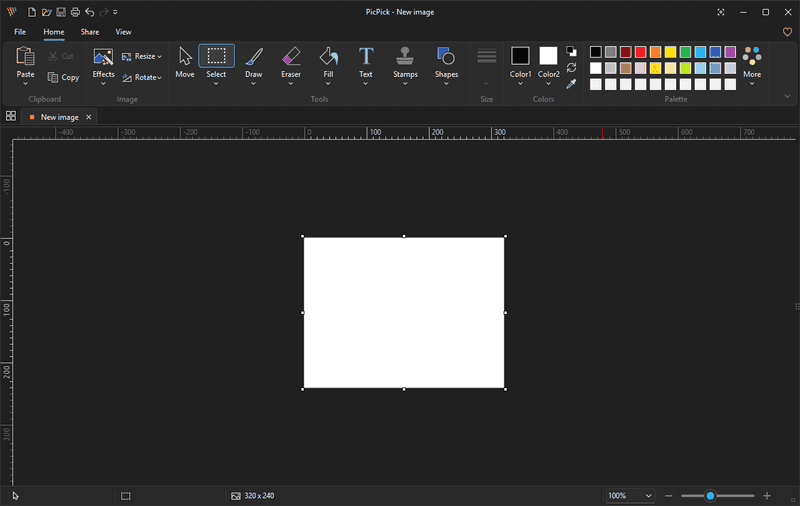Reset to default black and white colors

[571, 51]
